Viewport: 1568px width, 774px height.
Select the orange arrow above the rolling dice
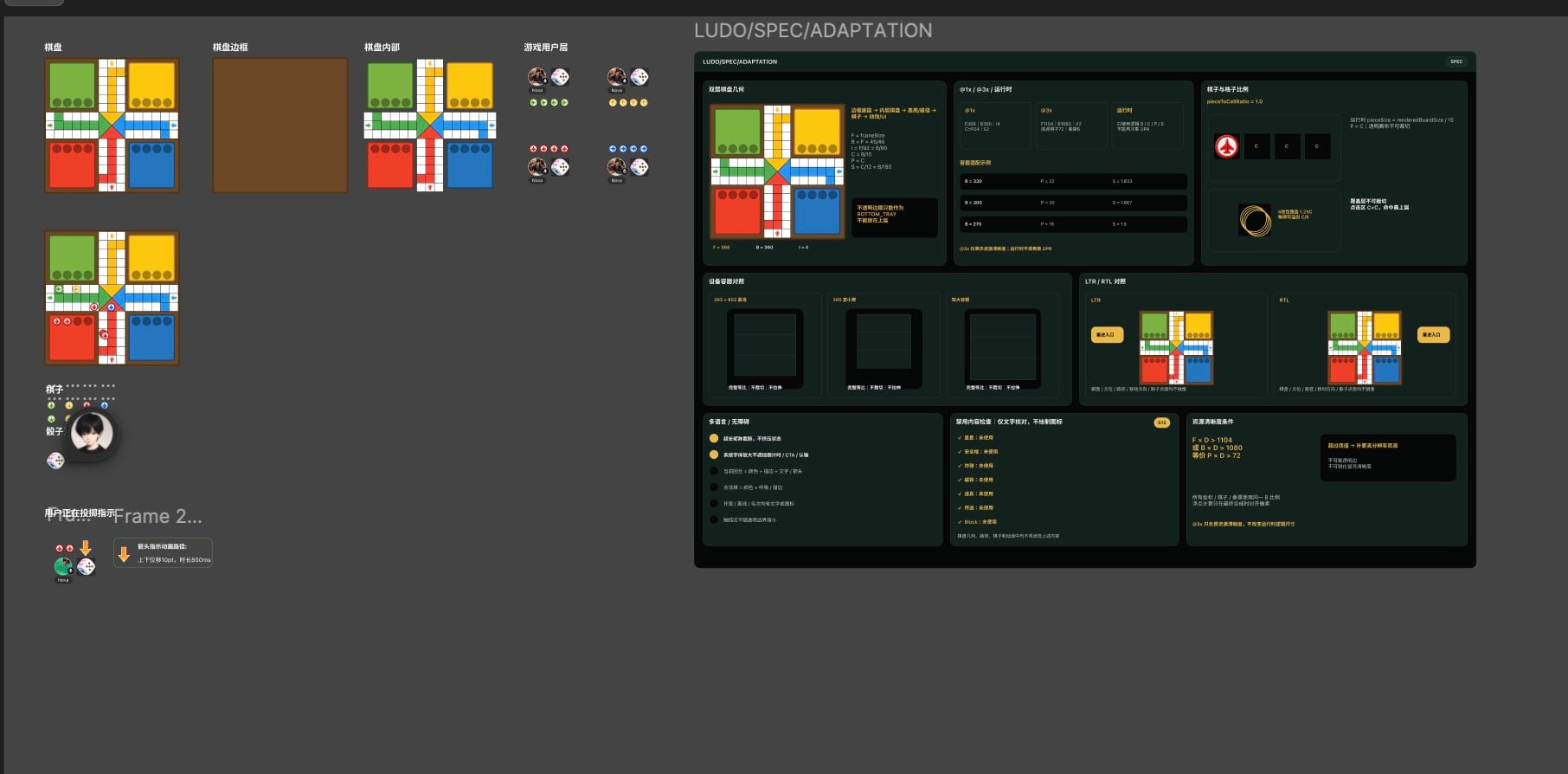click(86, 548)
